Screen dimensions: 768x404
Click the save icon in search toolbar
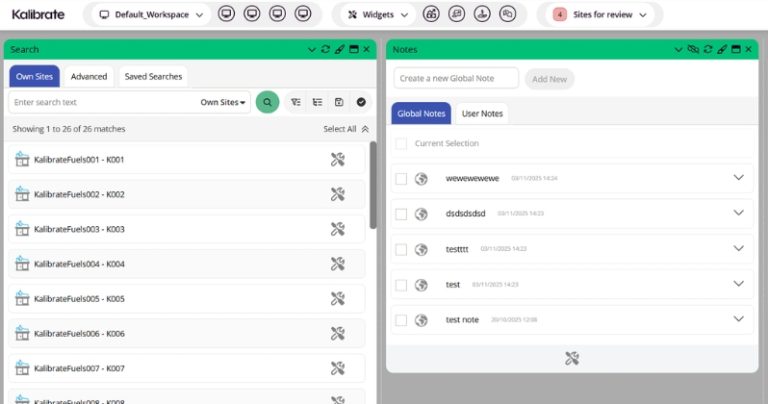[x=339, y=102]
